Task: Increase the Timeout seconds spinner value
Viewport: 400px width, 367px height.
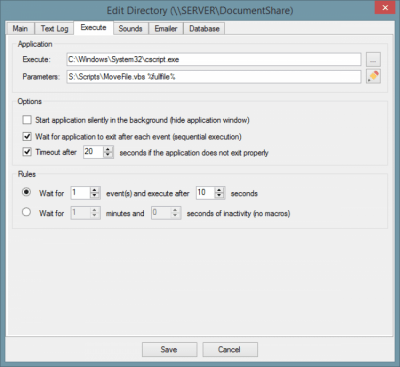Action: click(x=108, y=149)
